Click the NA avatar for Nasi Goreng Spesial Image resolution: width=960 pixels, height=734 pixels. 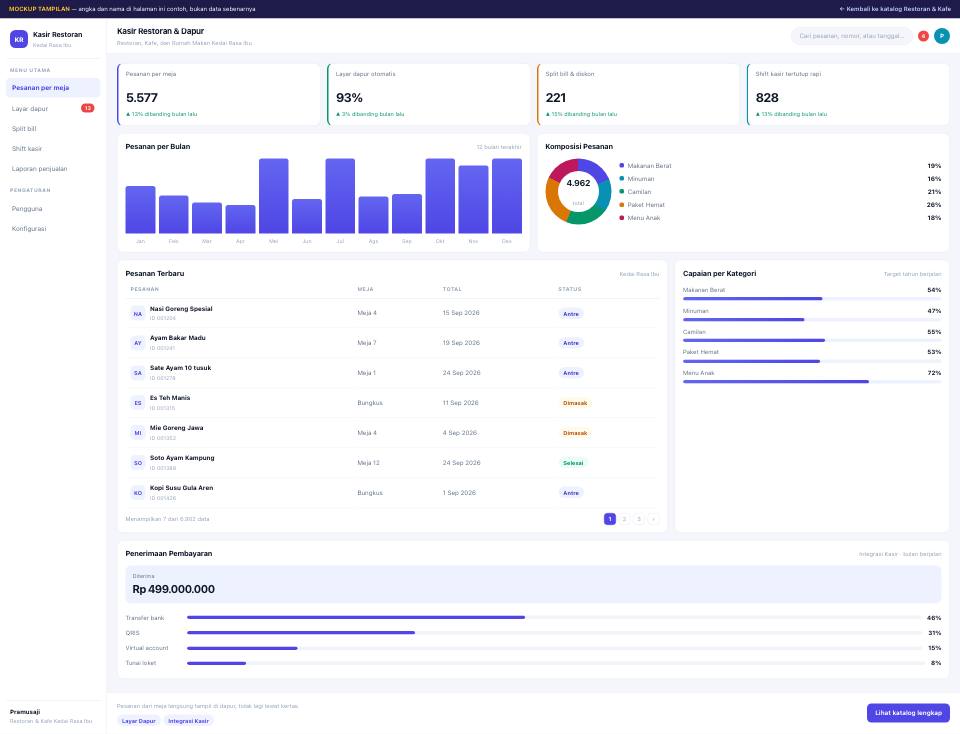138,313
